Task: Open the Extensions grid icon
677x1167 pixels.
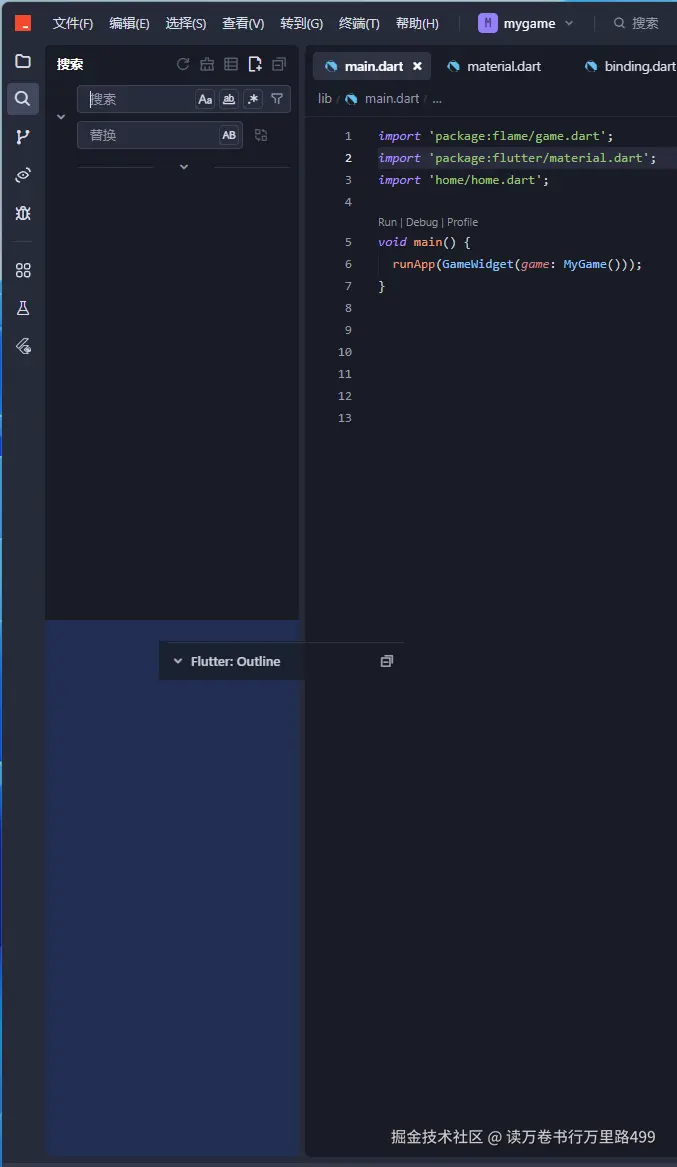Action: pos(23,270)
